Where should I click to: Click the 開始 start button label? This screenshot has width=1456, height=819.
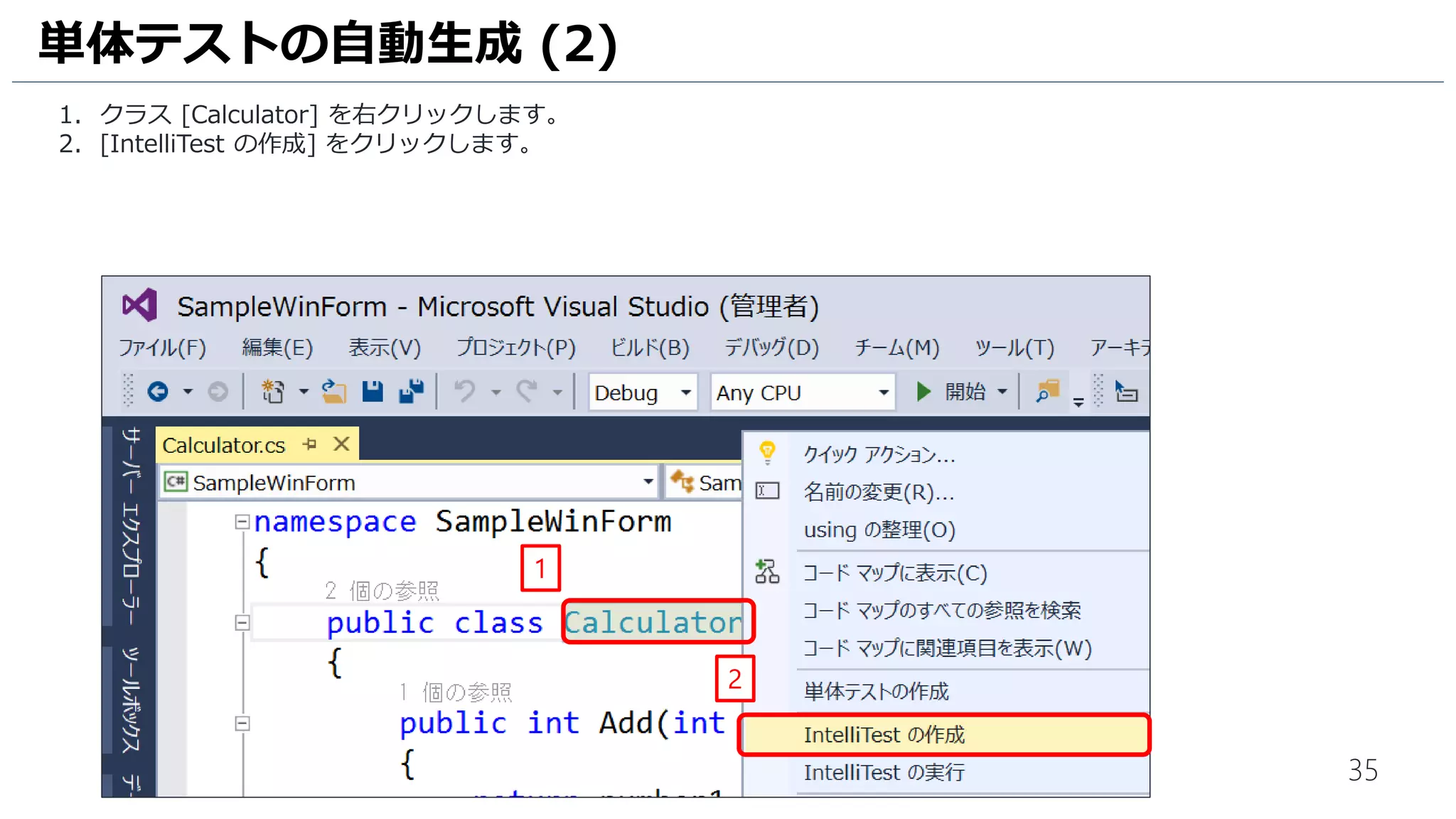(965, 392)
